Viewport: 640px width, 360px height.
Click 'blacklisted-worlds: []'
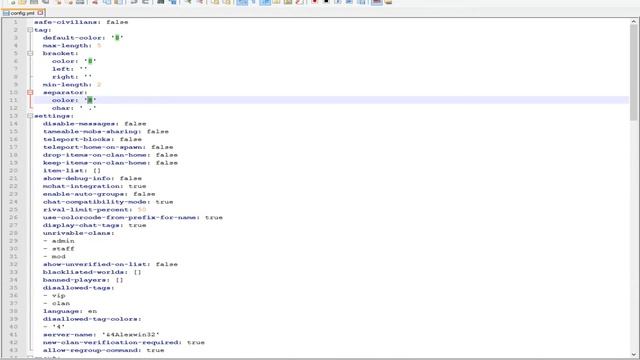(92, 272)
